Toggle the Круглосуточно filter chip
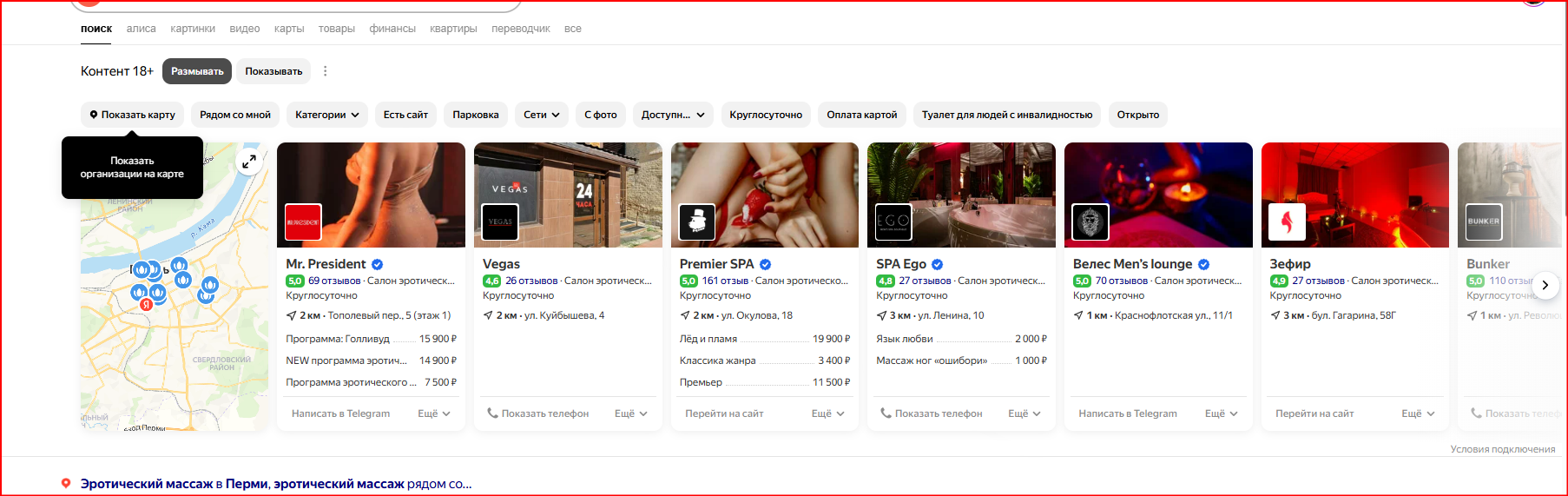Image resolution: width=1568 pixels, height=496 pixels. tap(766, 115)
